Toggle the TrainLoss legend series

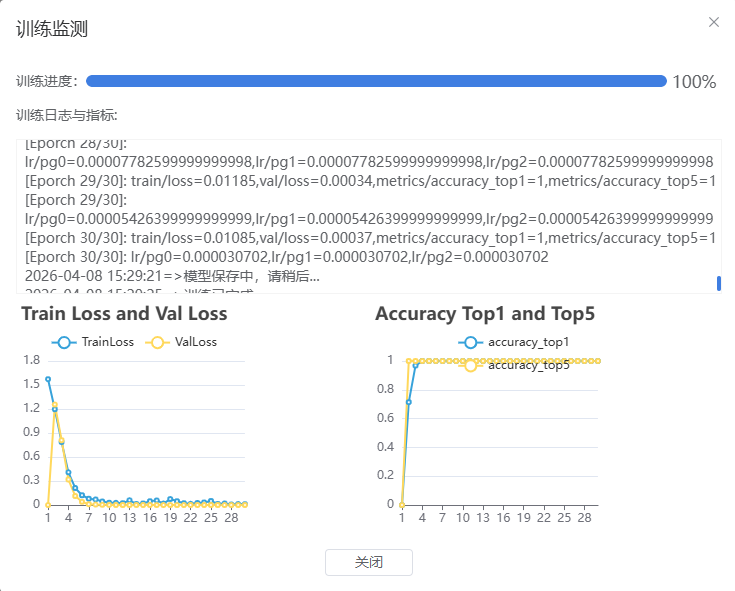93,342
